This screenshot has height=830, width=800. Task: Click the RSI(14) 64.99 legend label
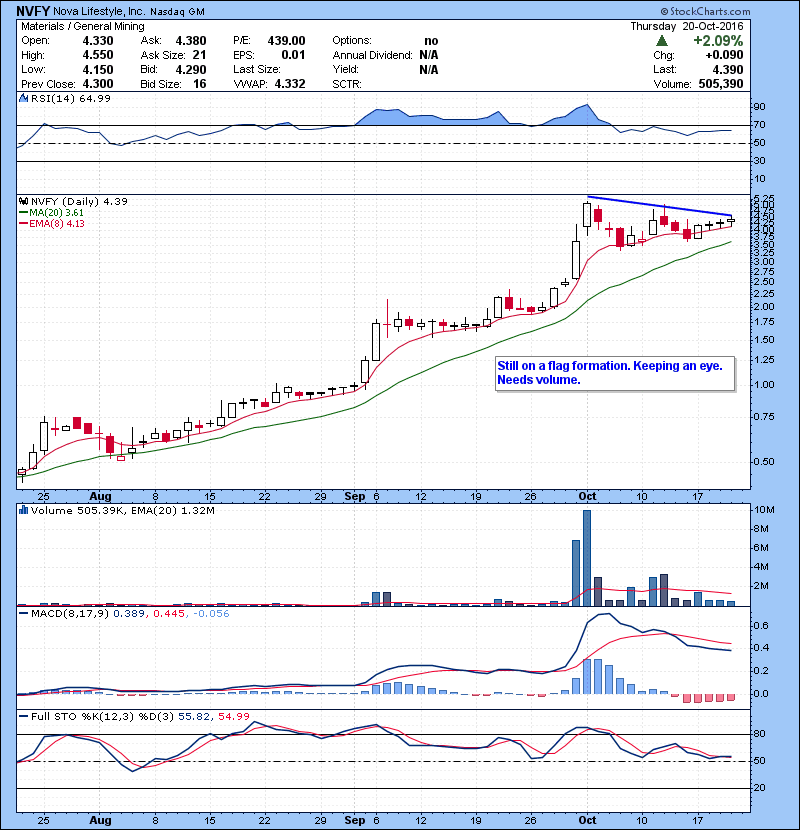(70, 98)
